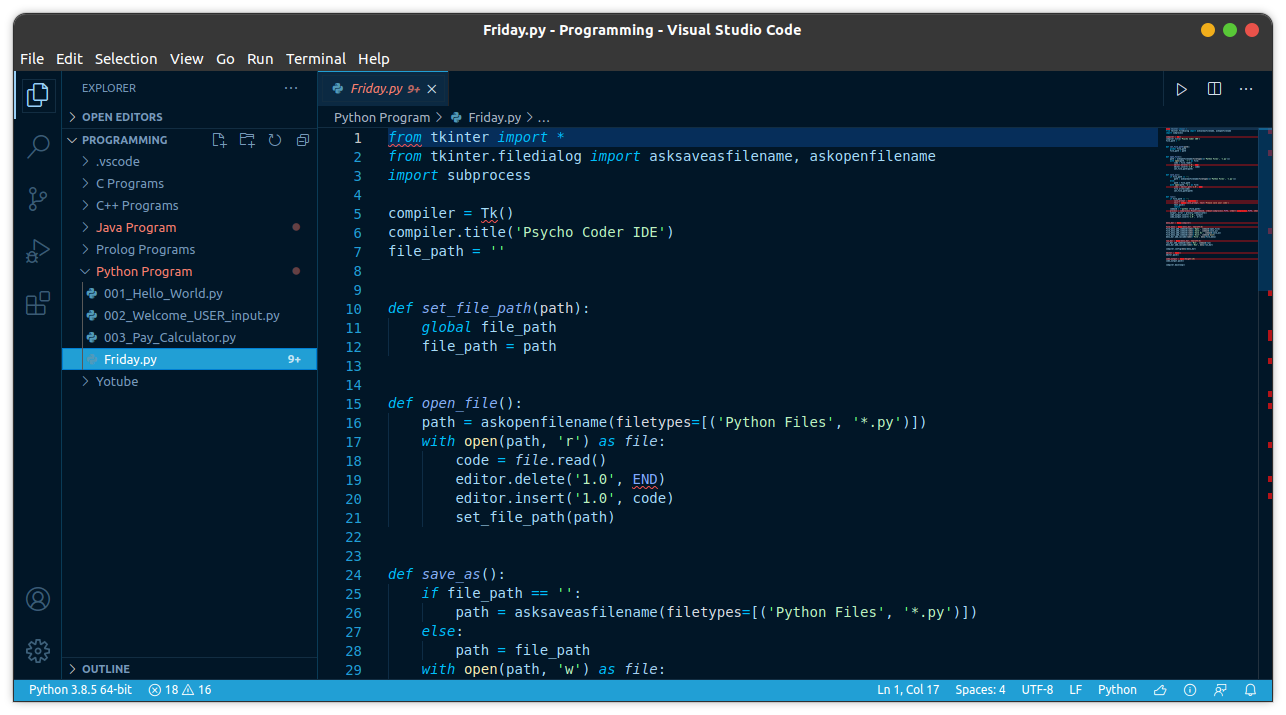Select Friday.py in the Explorer tree
The image size is (1286, 715).
(190, 359)
